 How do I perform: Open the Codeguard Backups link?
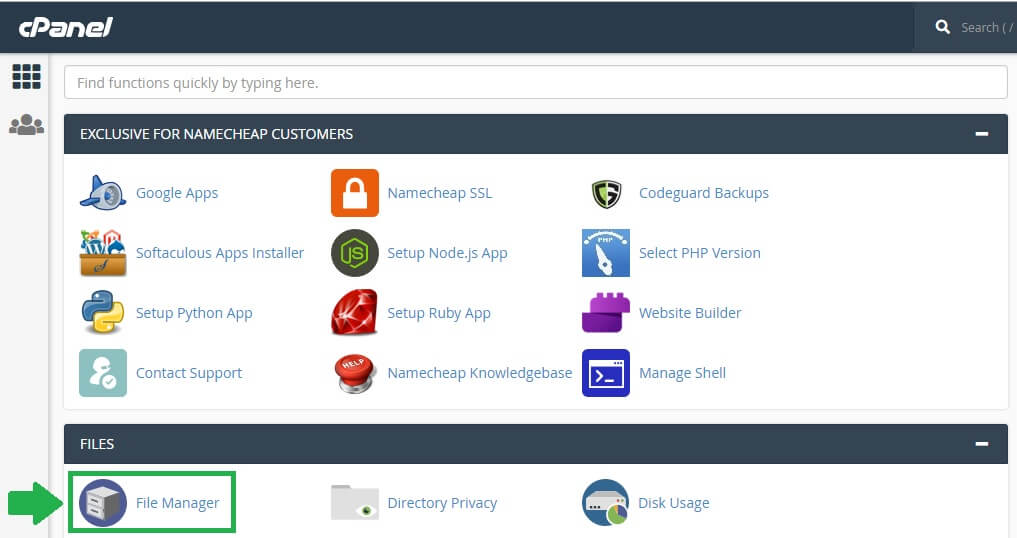pyautogui.click(x=704, y=193)
